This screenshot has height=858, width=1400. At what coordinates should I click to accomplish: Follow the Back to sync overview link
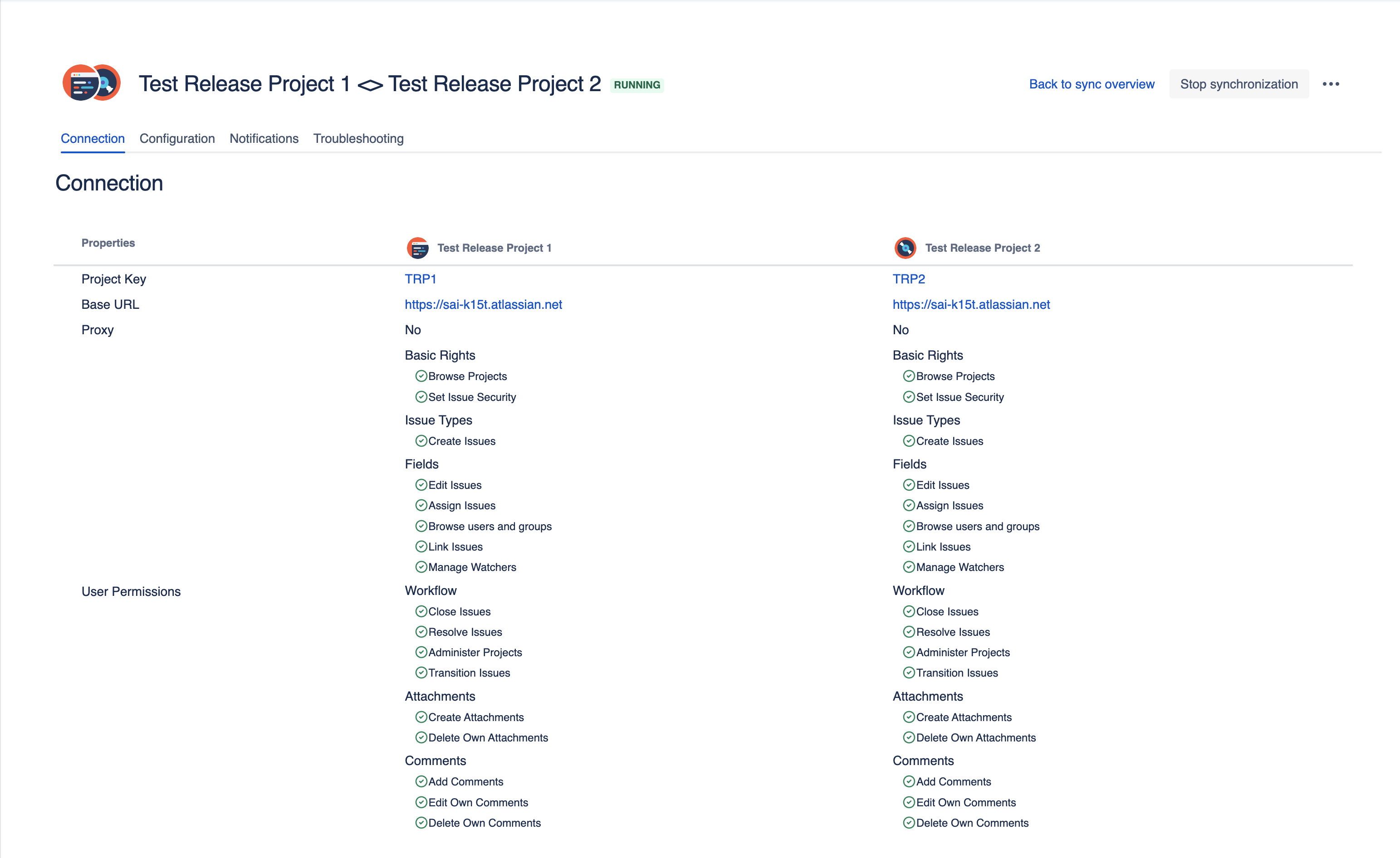[1092, 84]
